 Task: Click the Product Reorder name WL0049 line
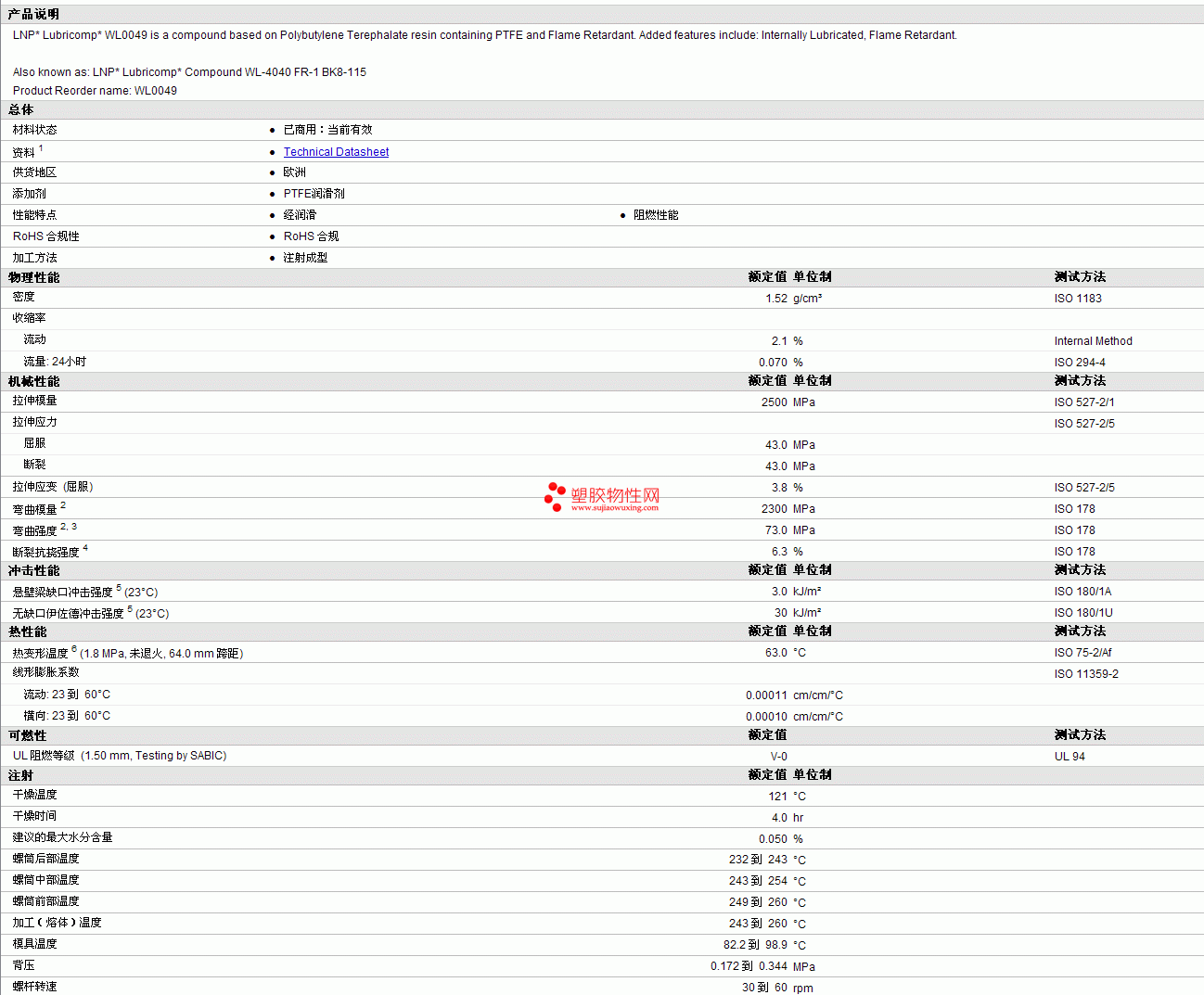click(95, 91)
